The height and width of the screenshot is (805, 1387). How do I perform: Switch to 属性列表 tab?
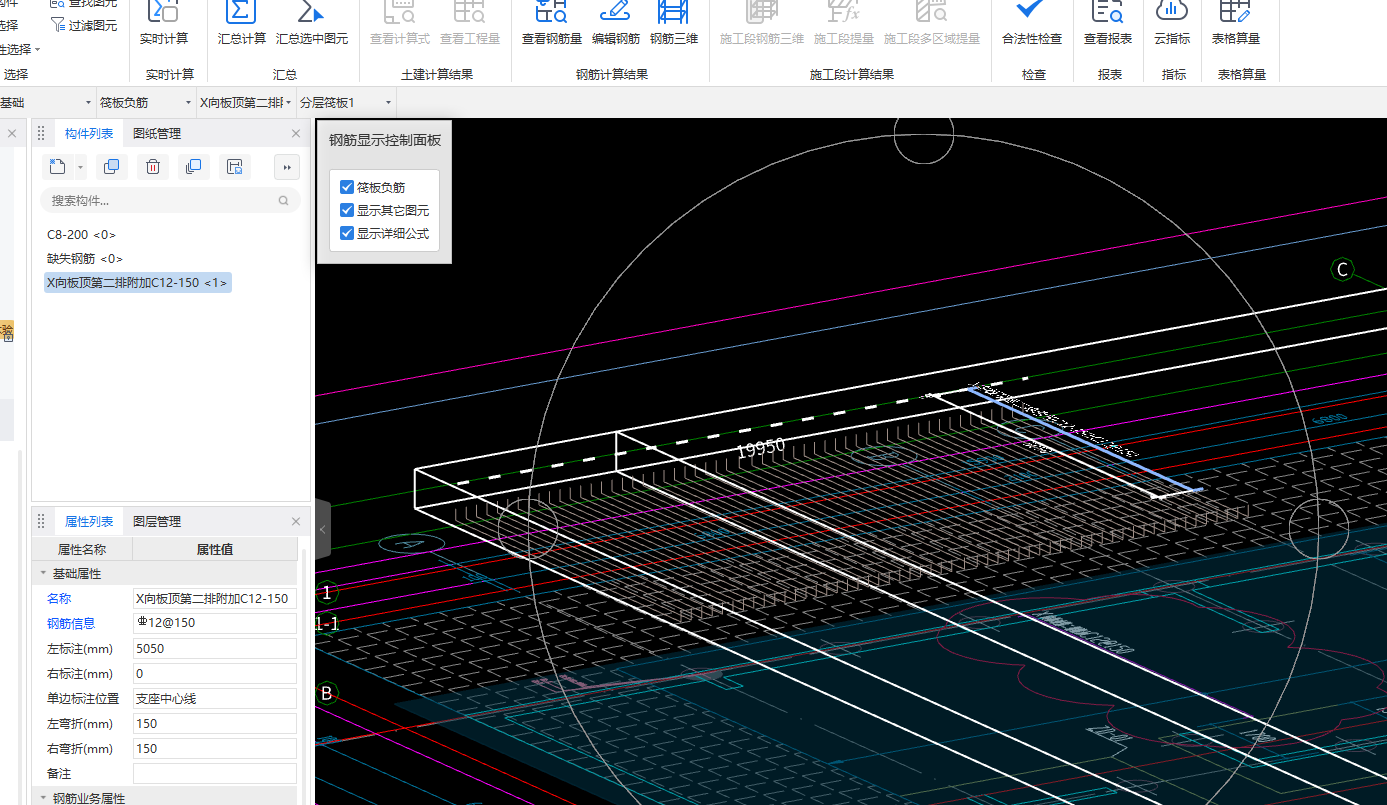coord(89,522)
